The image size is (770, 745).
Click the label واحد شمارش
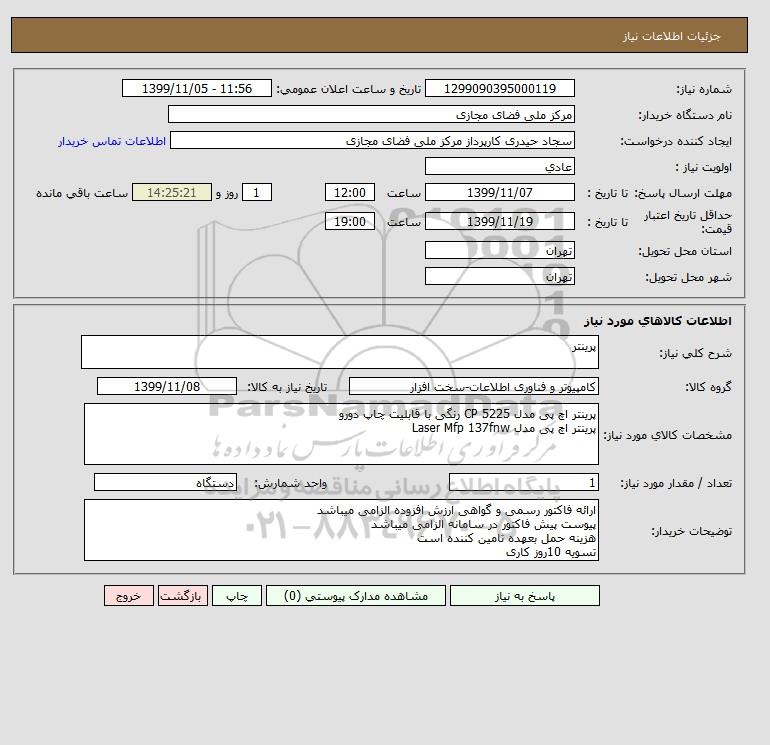[290, 483]
